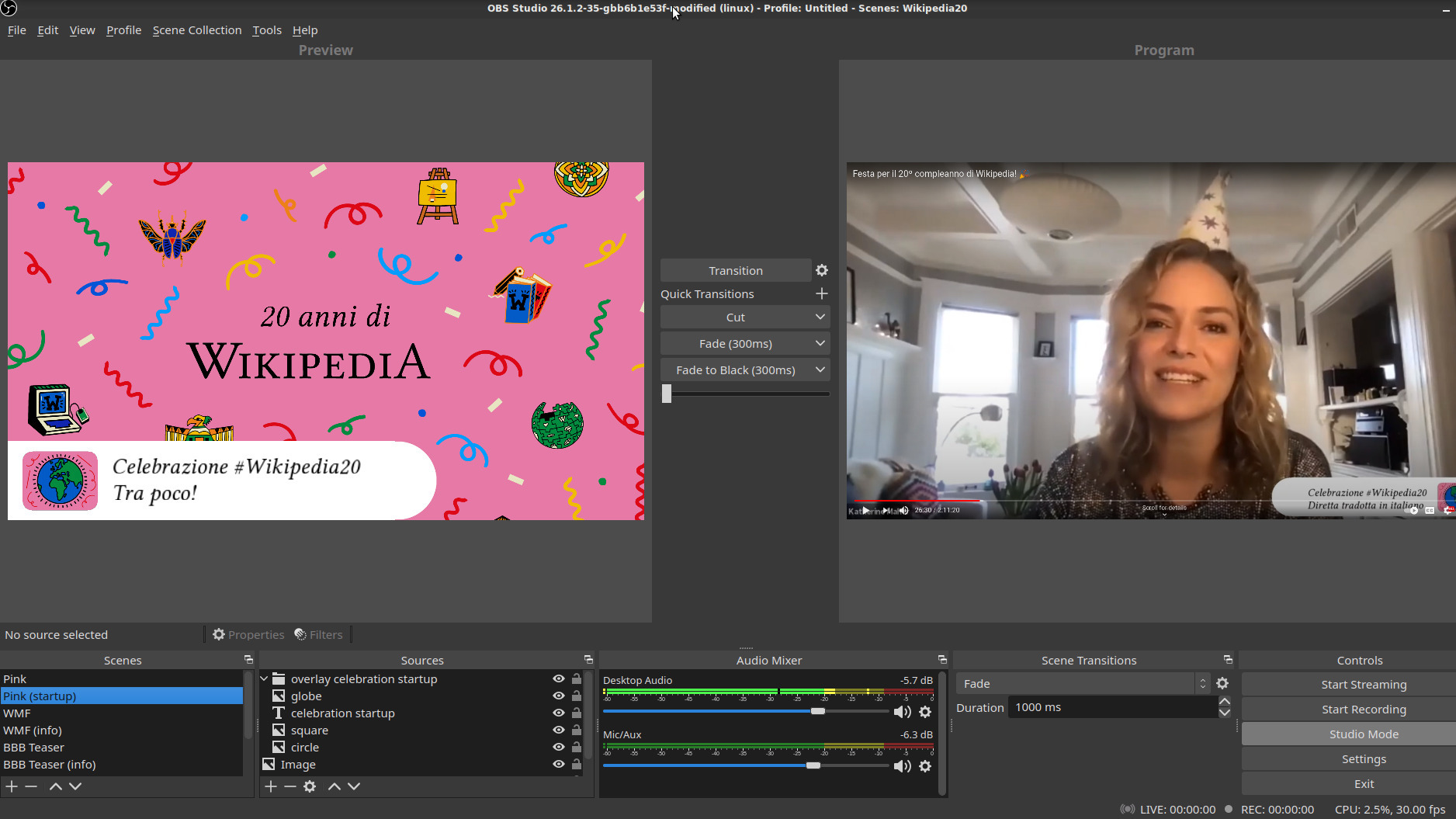The width and height of the screenshot is (1456, 819).
Task: Pop out the Sources dock
Action: click(x=588, y=660)
